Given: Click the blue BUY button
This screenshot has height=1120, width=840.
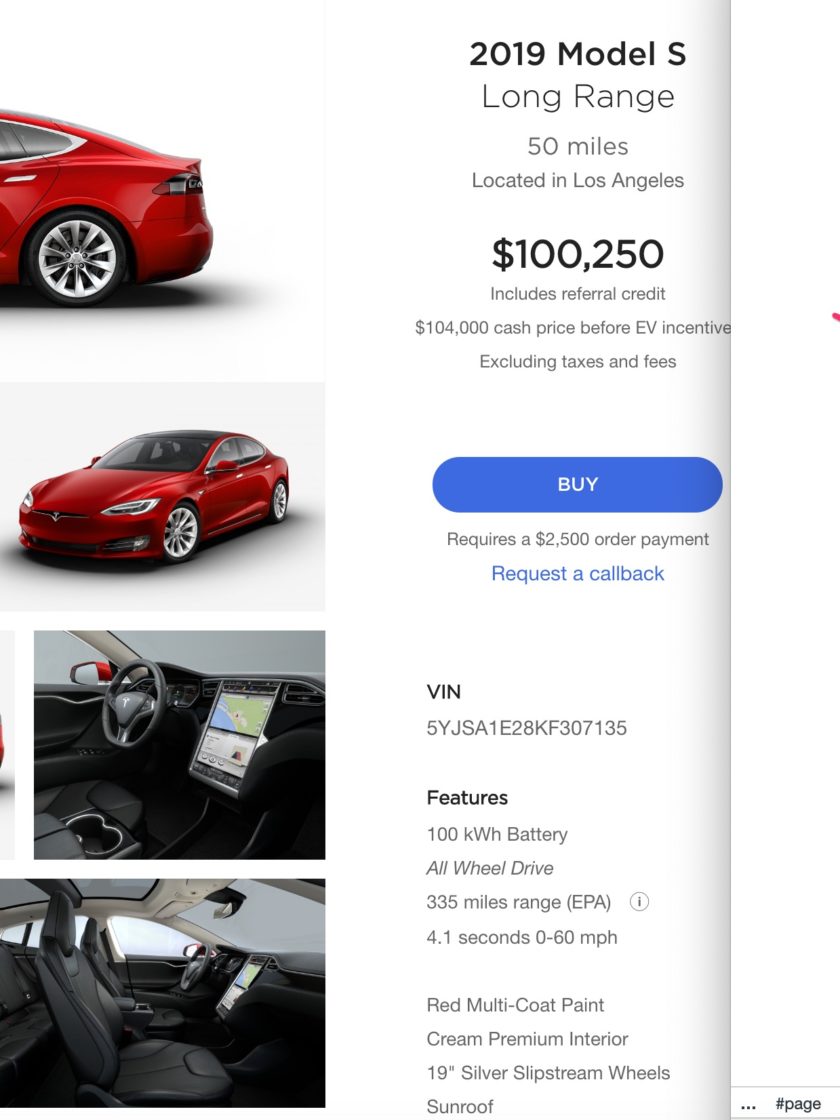Looking at the screenshot, I should pos(577,484).
